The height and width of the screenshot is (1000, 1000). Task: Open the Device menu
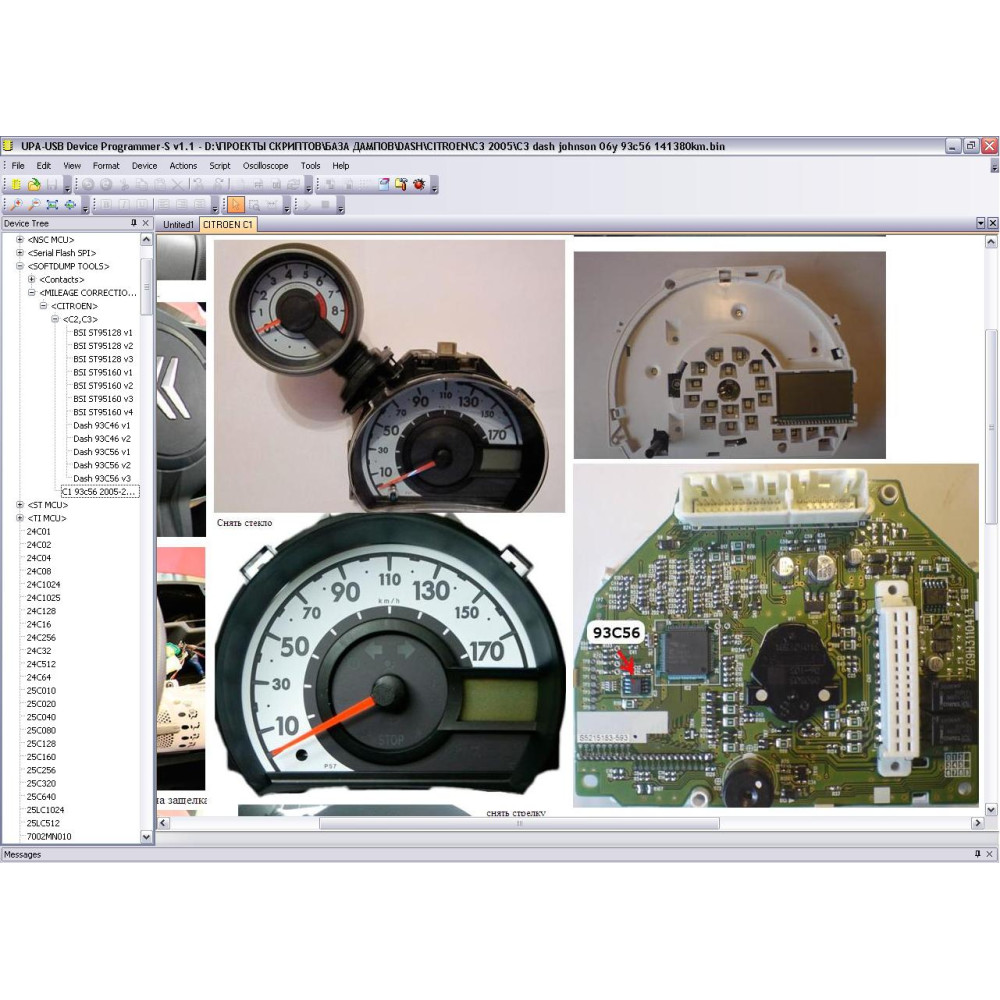pos(144,166)
